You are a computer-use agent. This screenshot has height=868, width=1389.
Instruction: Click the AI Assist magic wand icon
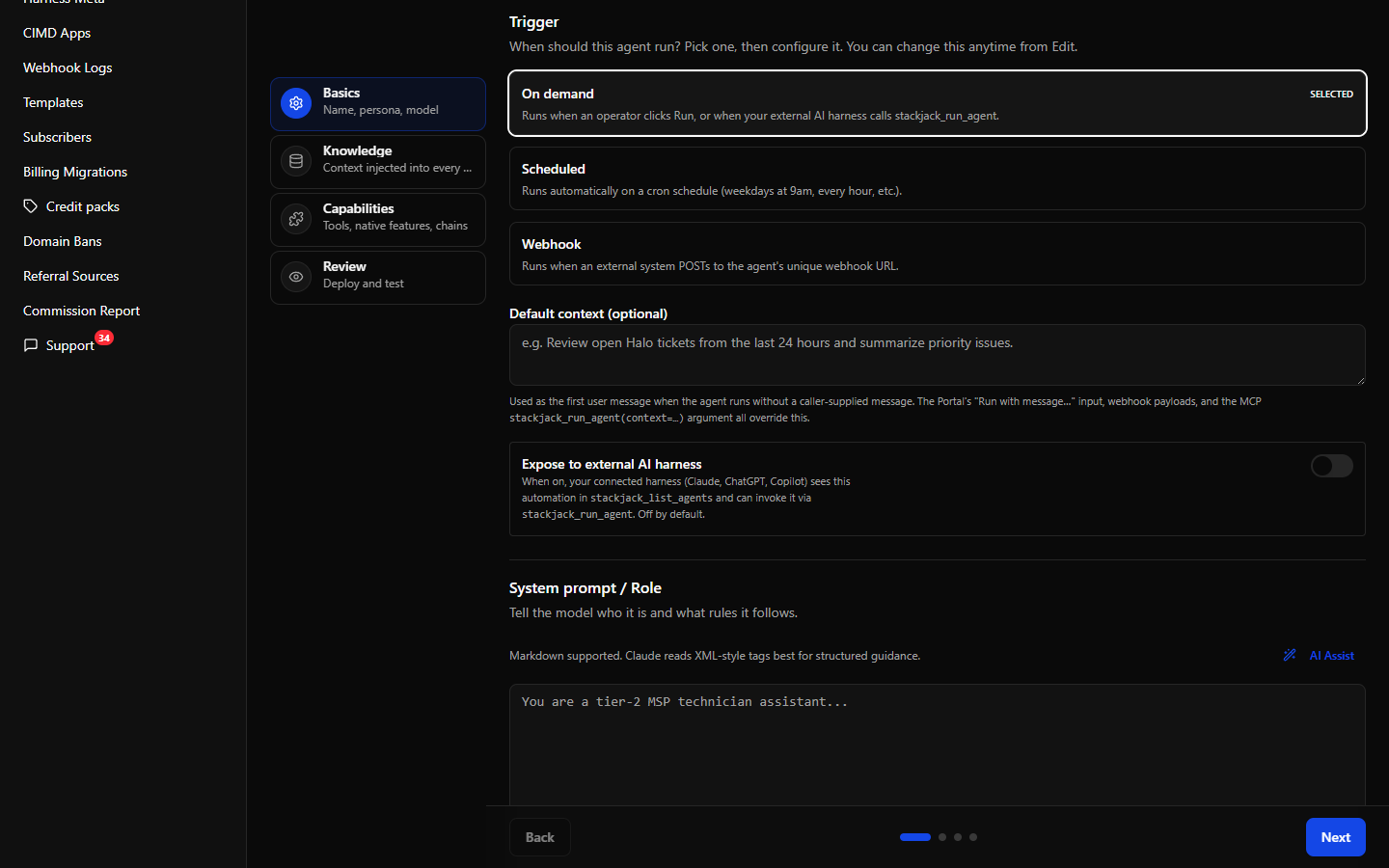pyautogui.click(x=1290, y=655)
